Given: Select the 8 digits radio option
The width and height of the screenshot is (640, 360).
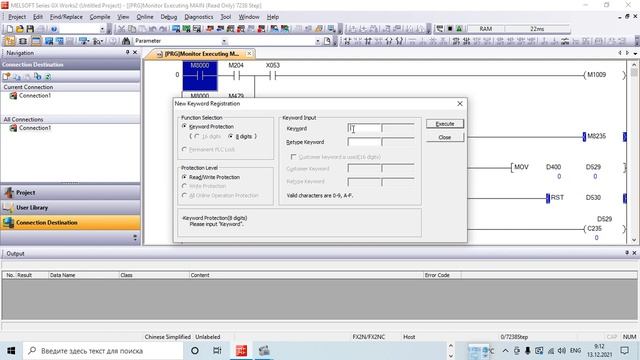Looking at the screenshot, I should point(231,136).
